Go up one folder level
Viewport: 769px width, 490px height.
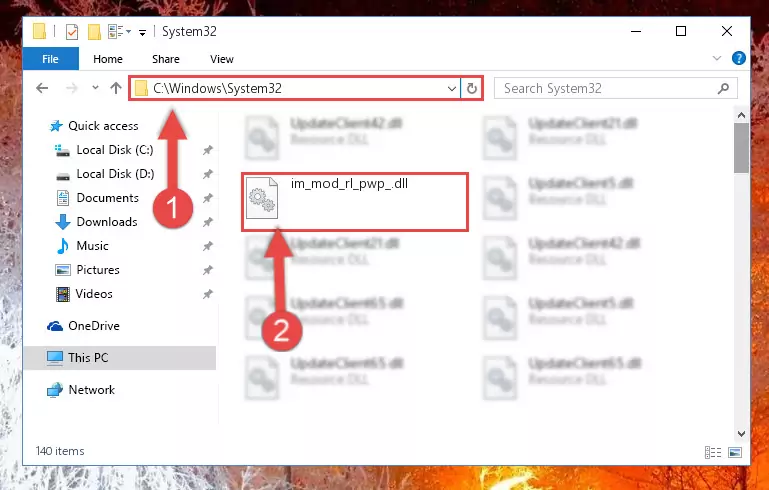[116, 88]
